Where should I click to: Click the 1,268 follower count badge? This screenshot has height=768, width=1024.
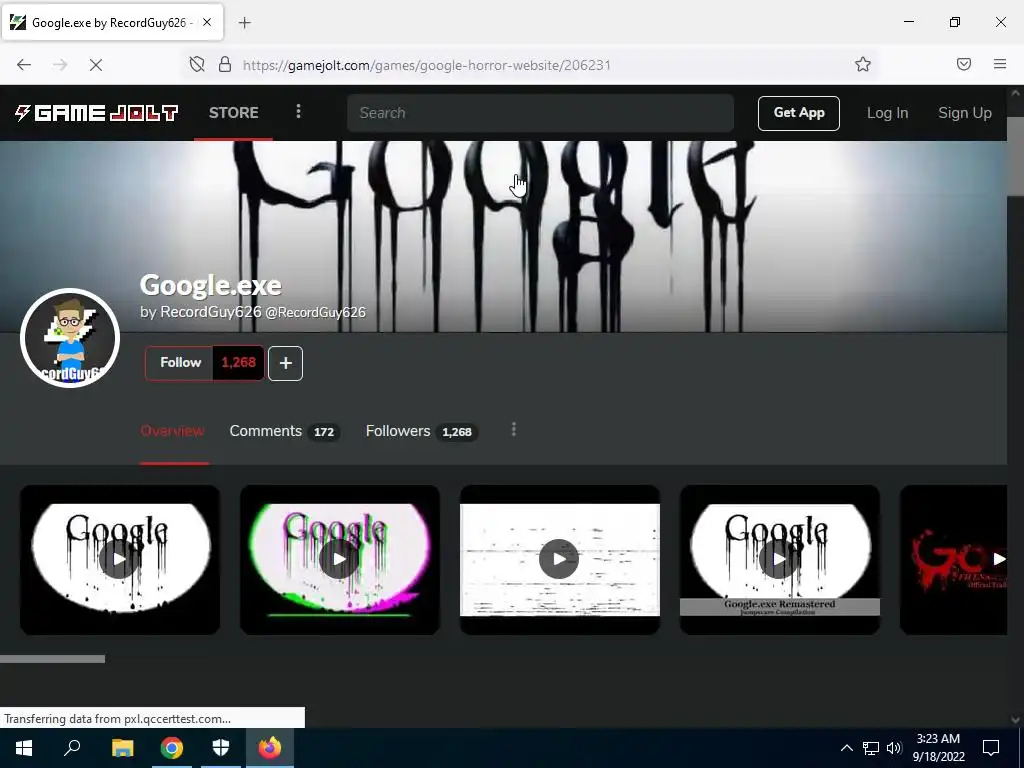click(238, 363)
